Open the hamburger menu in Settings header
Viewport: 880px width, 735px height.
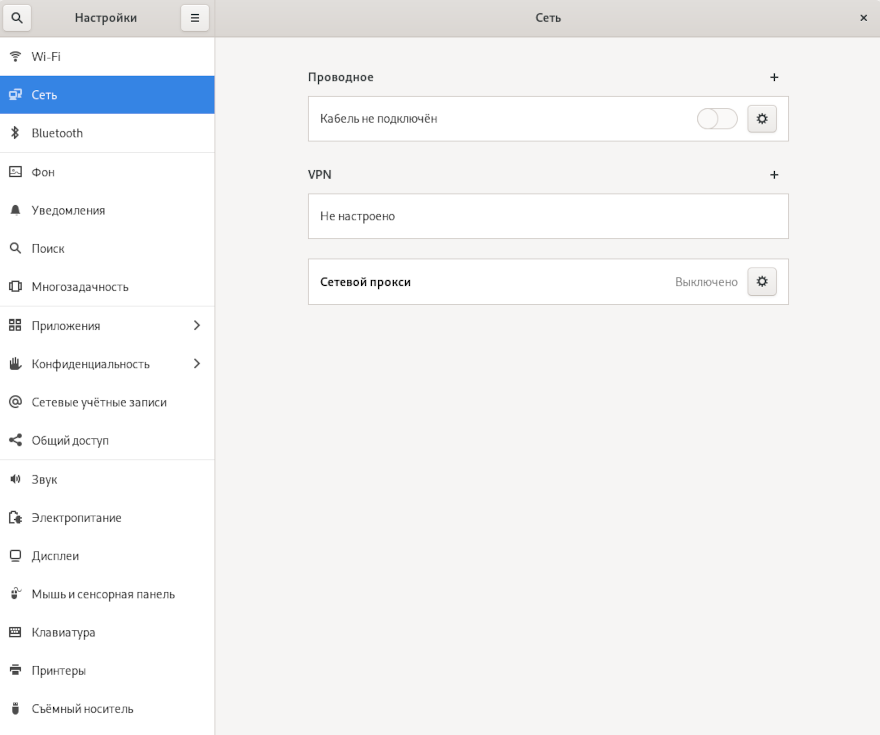[x=195, y=17]
